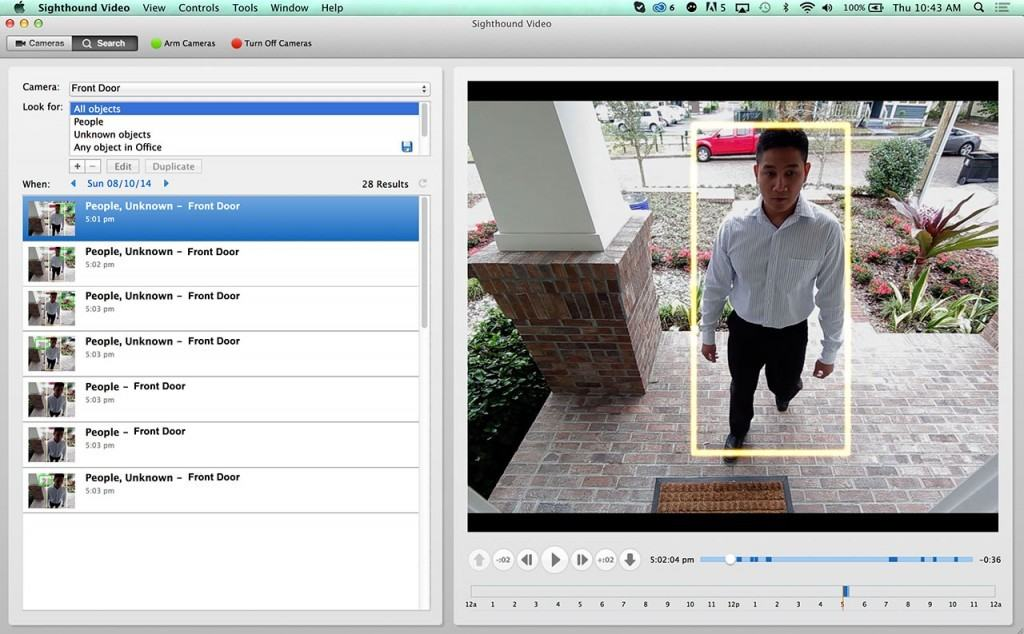This screenshot has width=1024, height=634.
Task: Select 'Unknown objects' in the Look for list
Action: pos(244,135)
